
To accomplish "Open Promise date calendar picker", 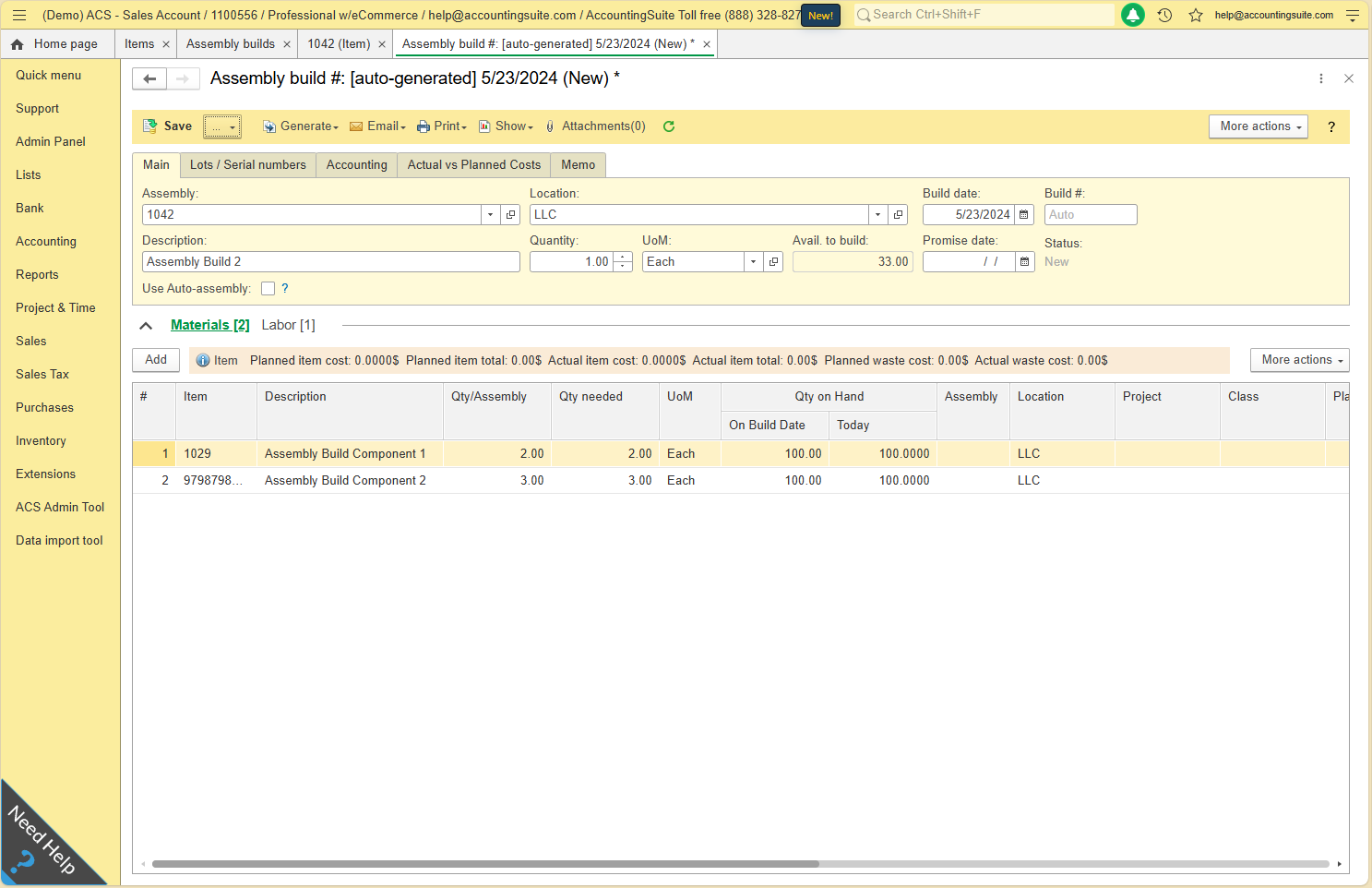I will coord(1024,261).
